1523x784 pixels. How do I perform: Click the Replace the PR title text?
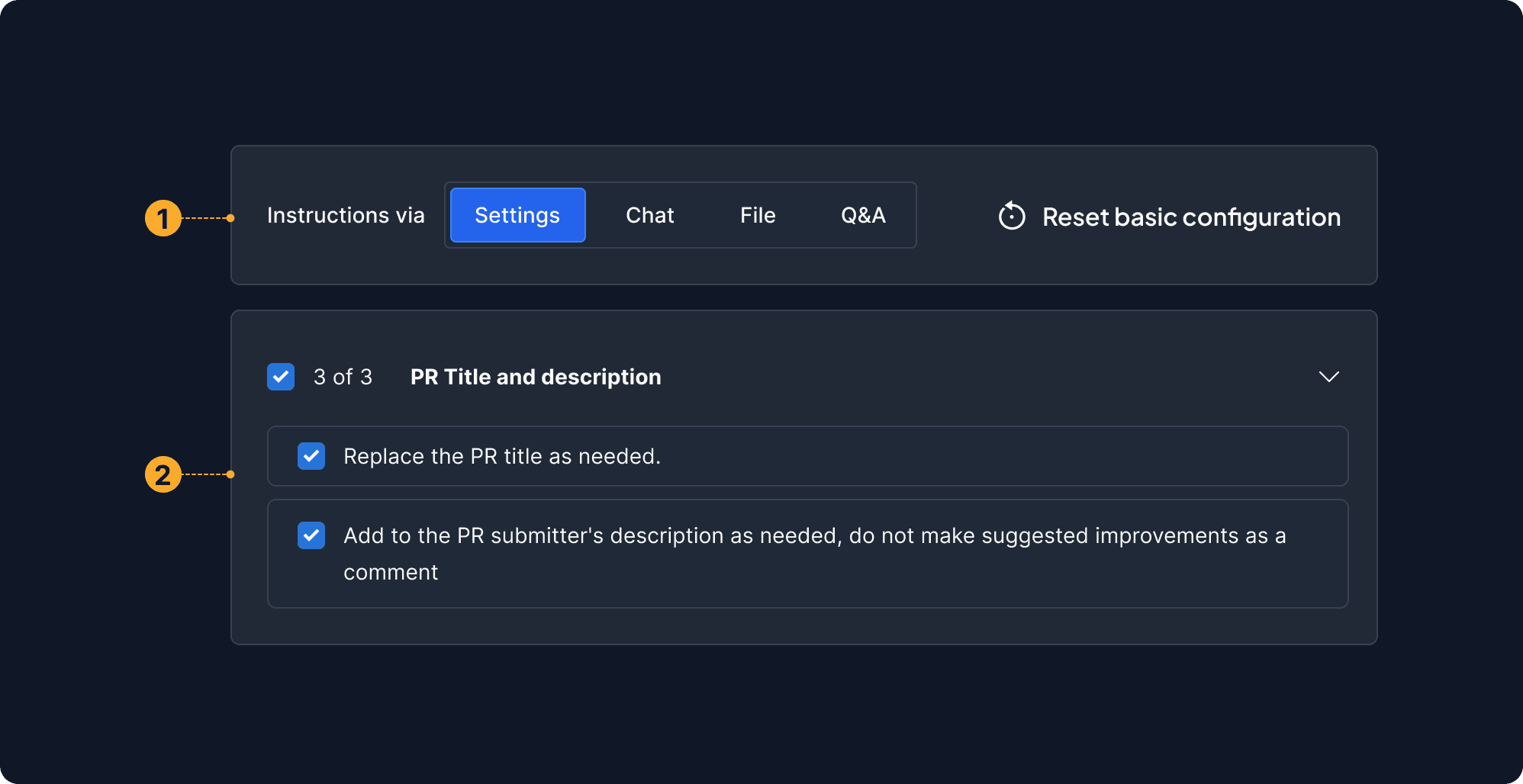point(501,456)
